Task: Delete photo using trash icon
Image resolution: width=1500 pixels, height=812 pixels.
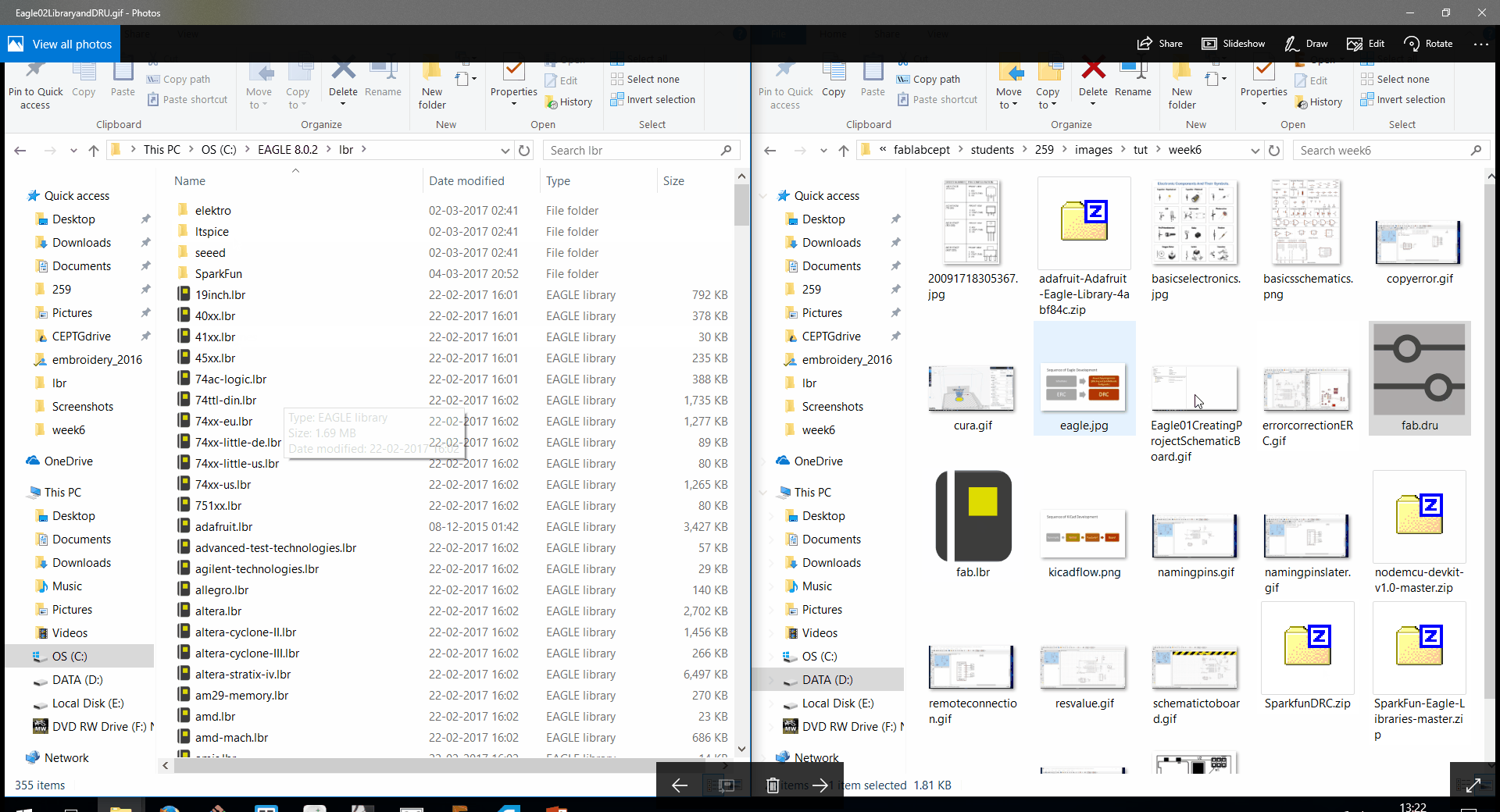Action: [x=772, y=785]
